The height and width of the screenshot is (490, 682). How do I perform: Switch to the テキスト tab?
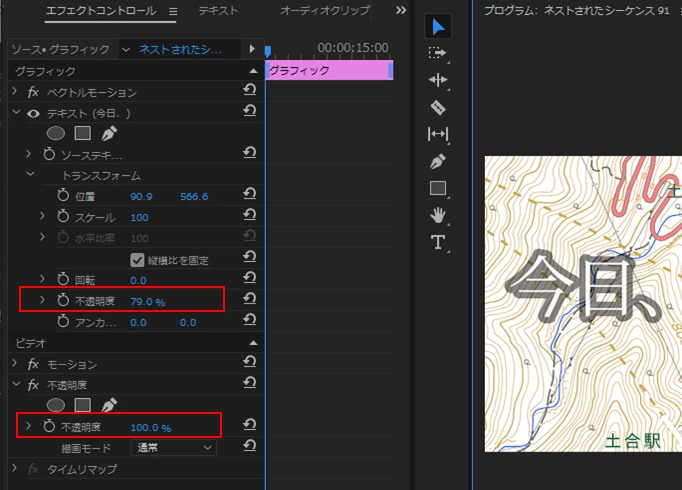[x=218, y=10]
